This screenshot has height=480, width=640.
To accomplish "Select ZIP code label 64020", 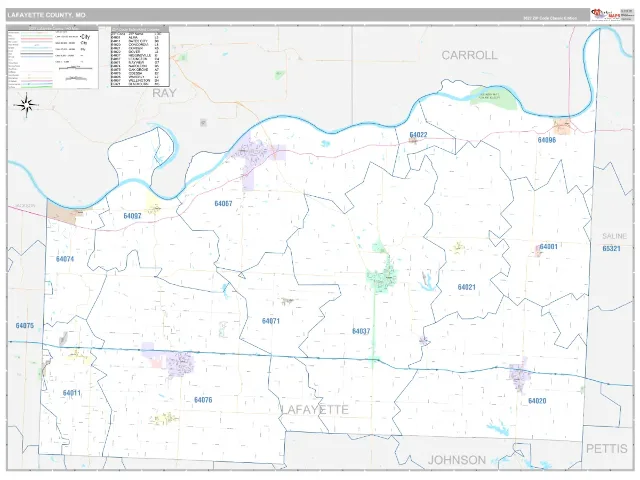I will tap(537, 401).
